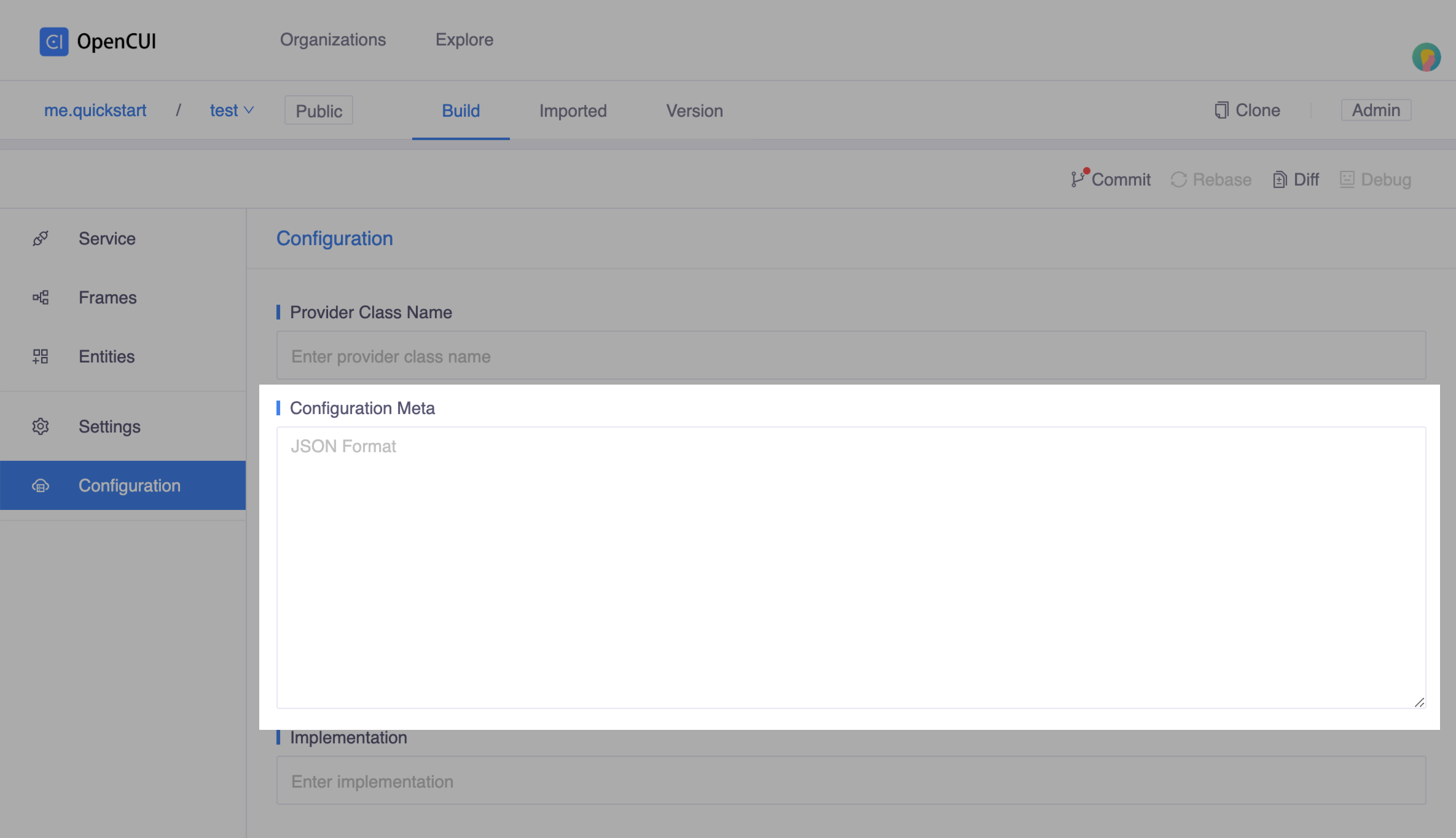Viewport: 1456px width, 838px height.
Task: Select the Entities sidebar icon
Action: point(39,355)
